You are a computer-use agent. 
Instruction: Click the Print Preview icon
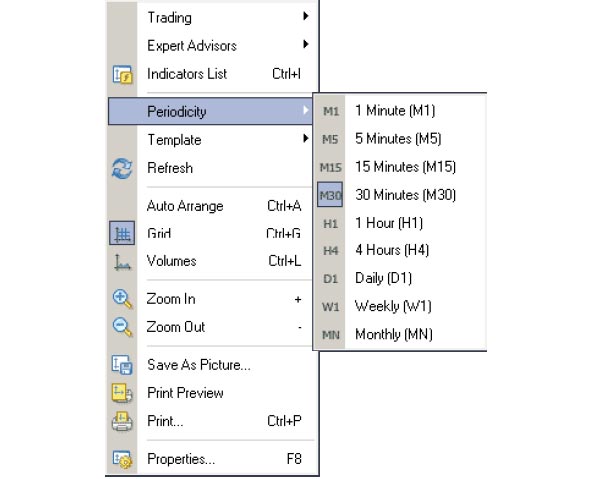(x=122, y=393)
